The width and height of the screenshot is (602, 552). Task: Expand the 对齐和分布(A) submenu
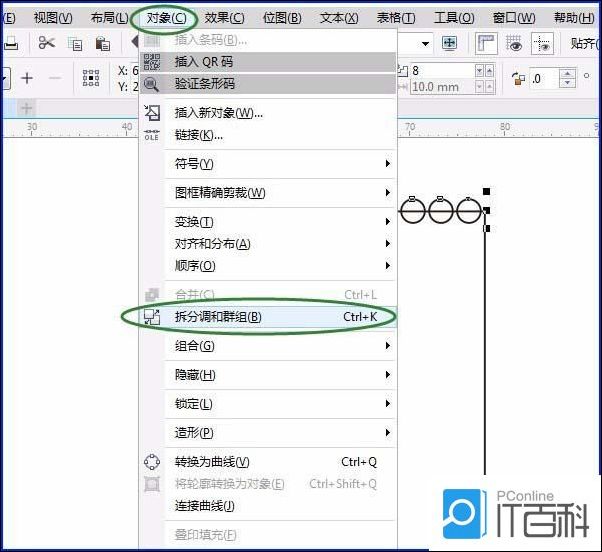coord(268,244)
